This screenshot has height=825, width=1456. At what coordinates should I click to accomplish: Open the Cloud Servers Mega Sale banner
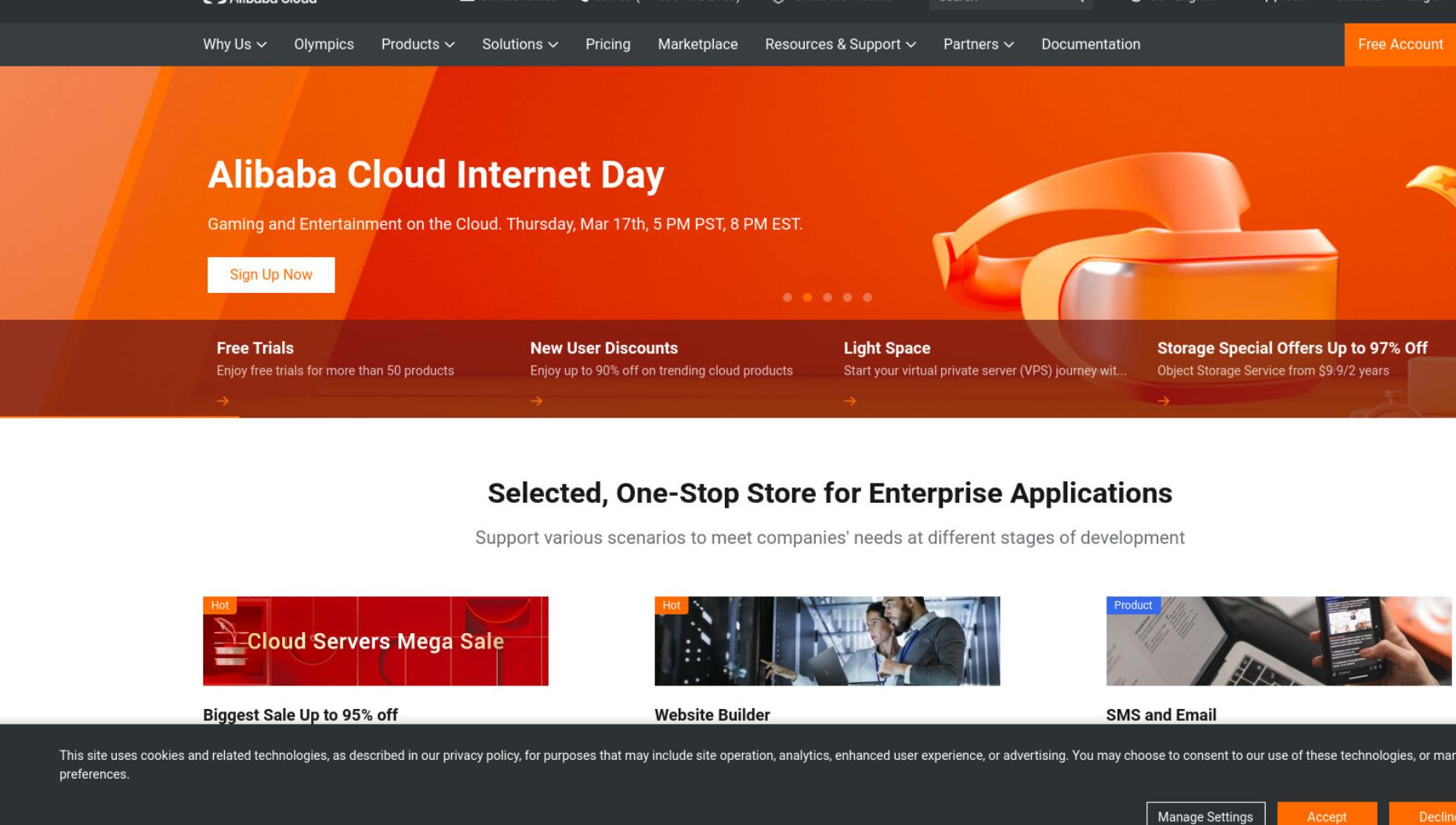tap(375, 641)
